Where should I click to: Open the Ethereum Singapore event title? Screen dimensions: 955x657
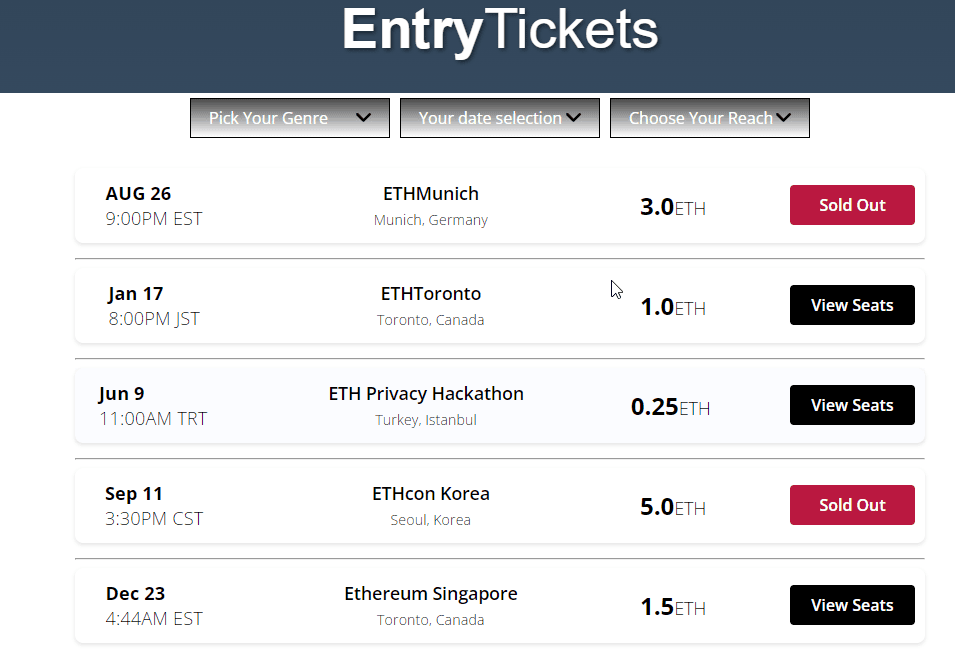pos(431,594)
